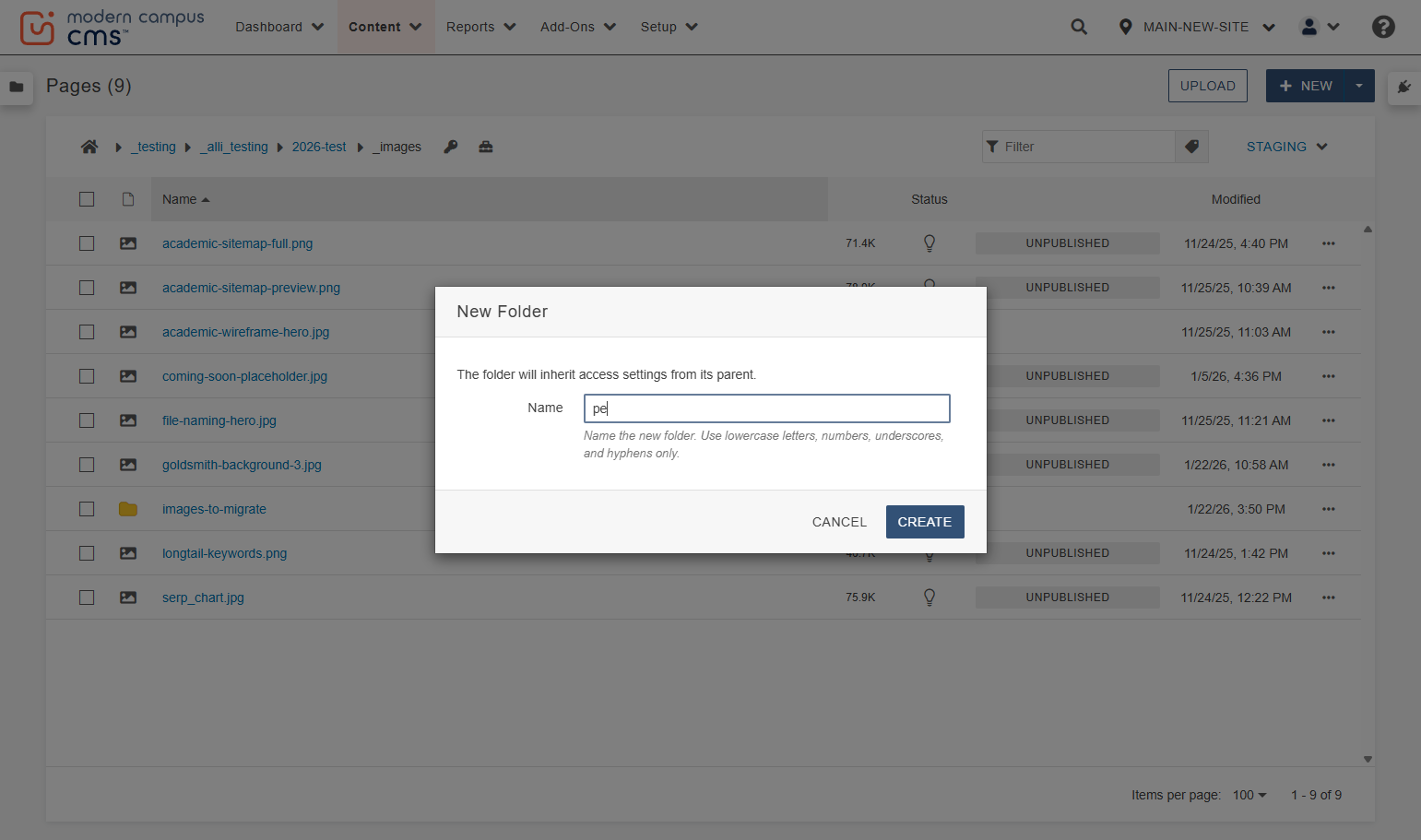1421x840 pixels.
Task: Open the items per page dropdown
Action: pyautogui.click(x=1249, y=795)
